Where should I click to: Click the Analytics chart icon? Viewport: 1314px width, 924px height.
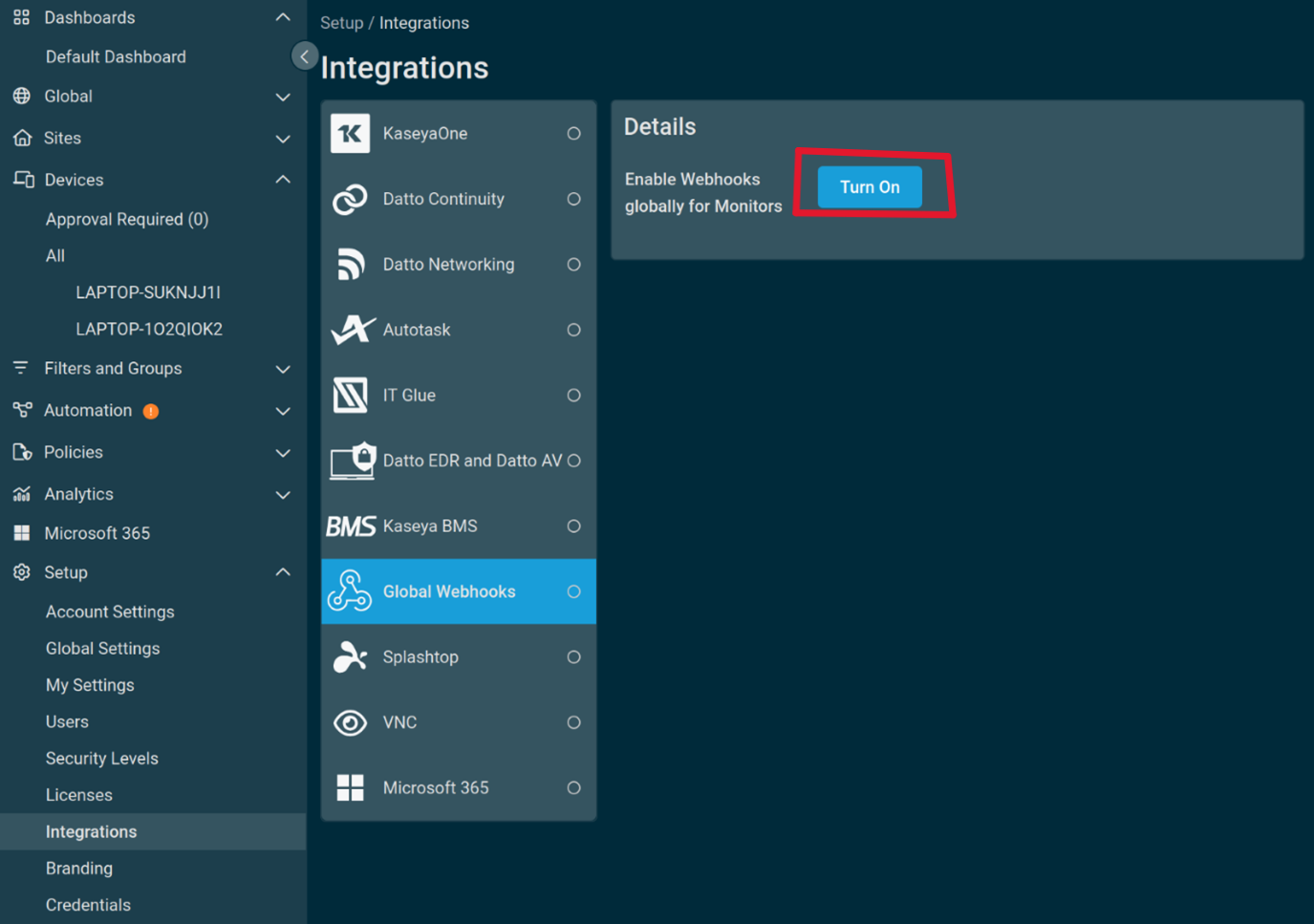(x=21, y=494)
